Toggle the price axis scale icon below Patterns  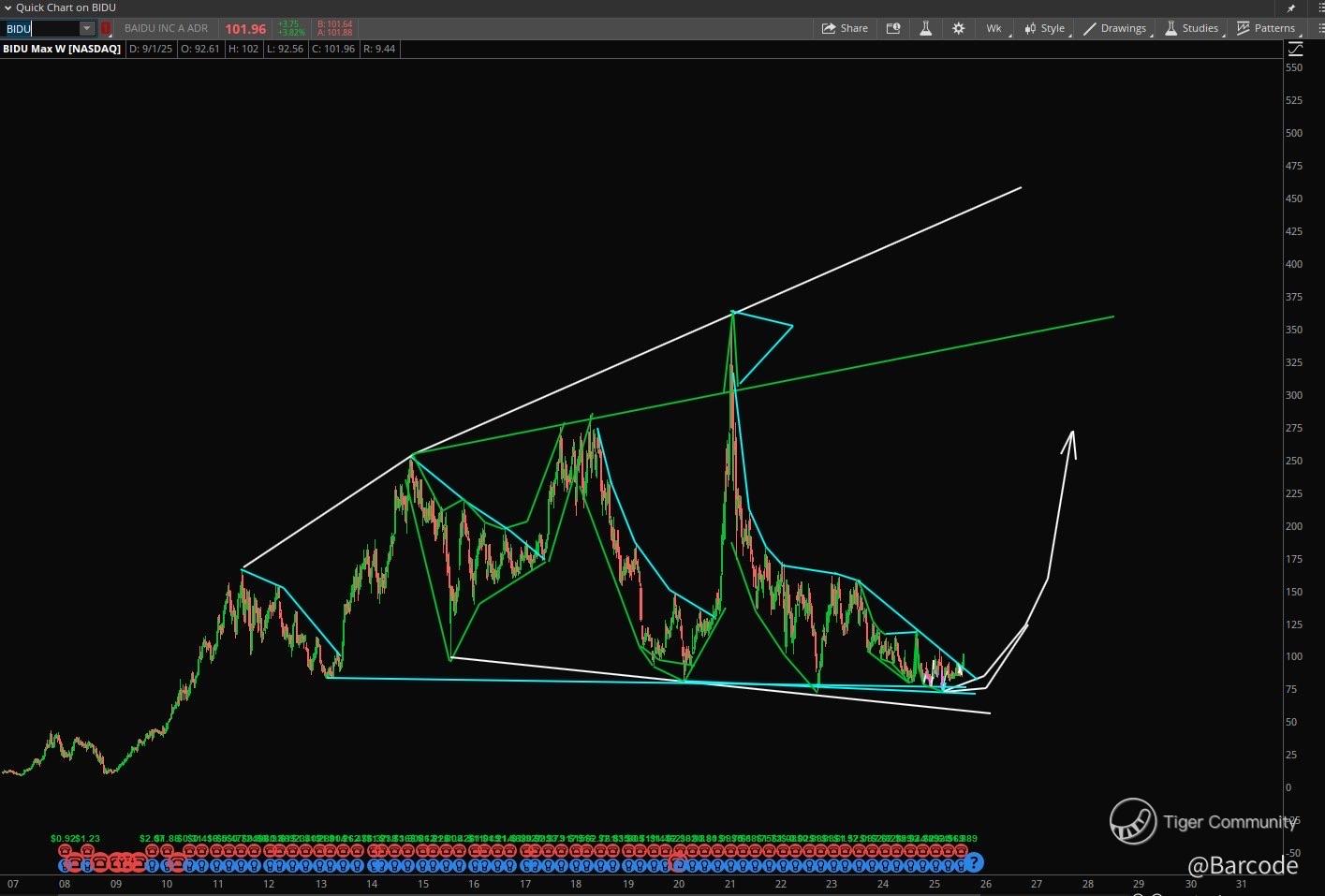(1294, 48)
